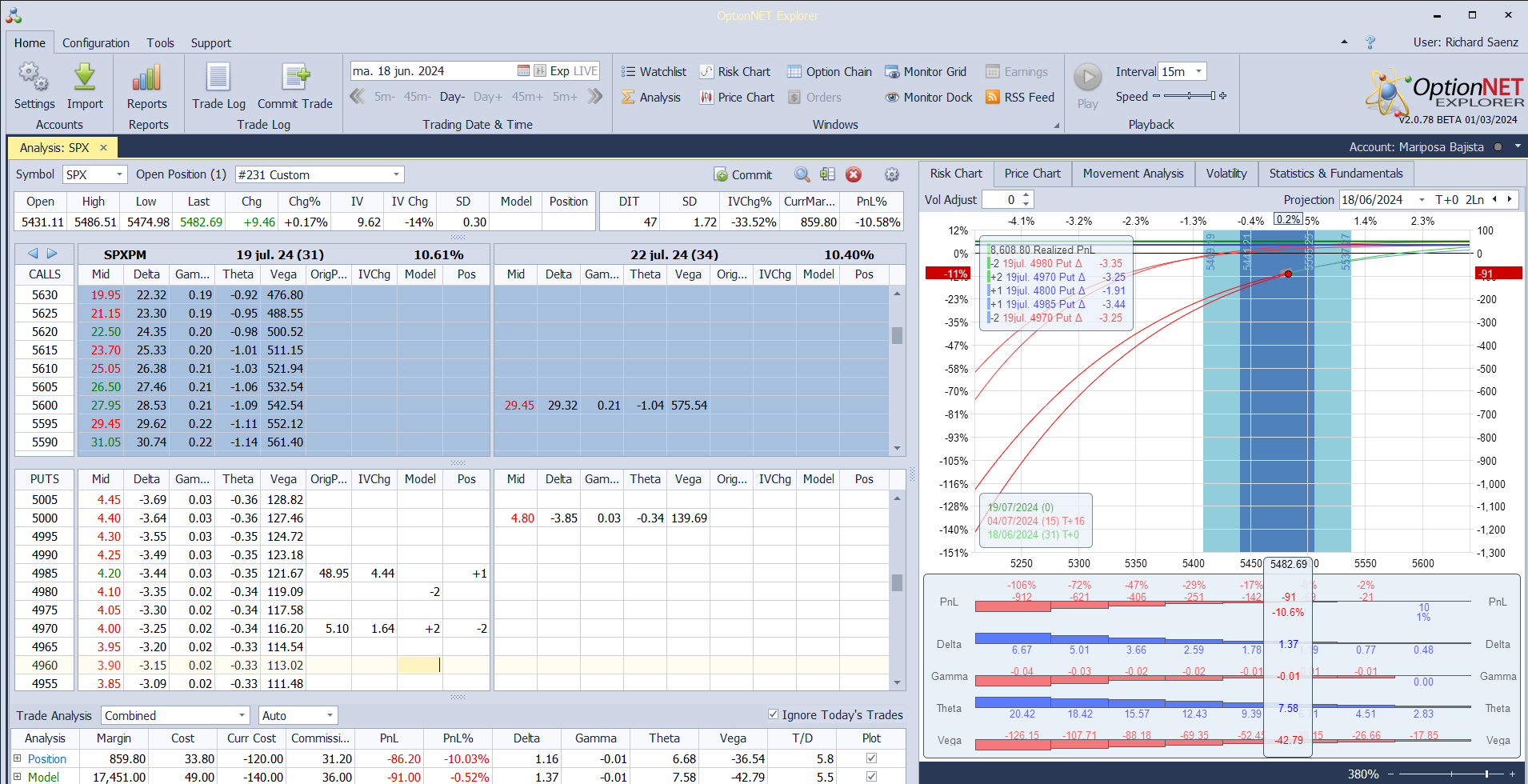Open the Configuration ribbon tab

click(96, 43)
